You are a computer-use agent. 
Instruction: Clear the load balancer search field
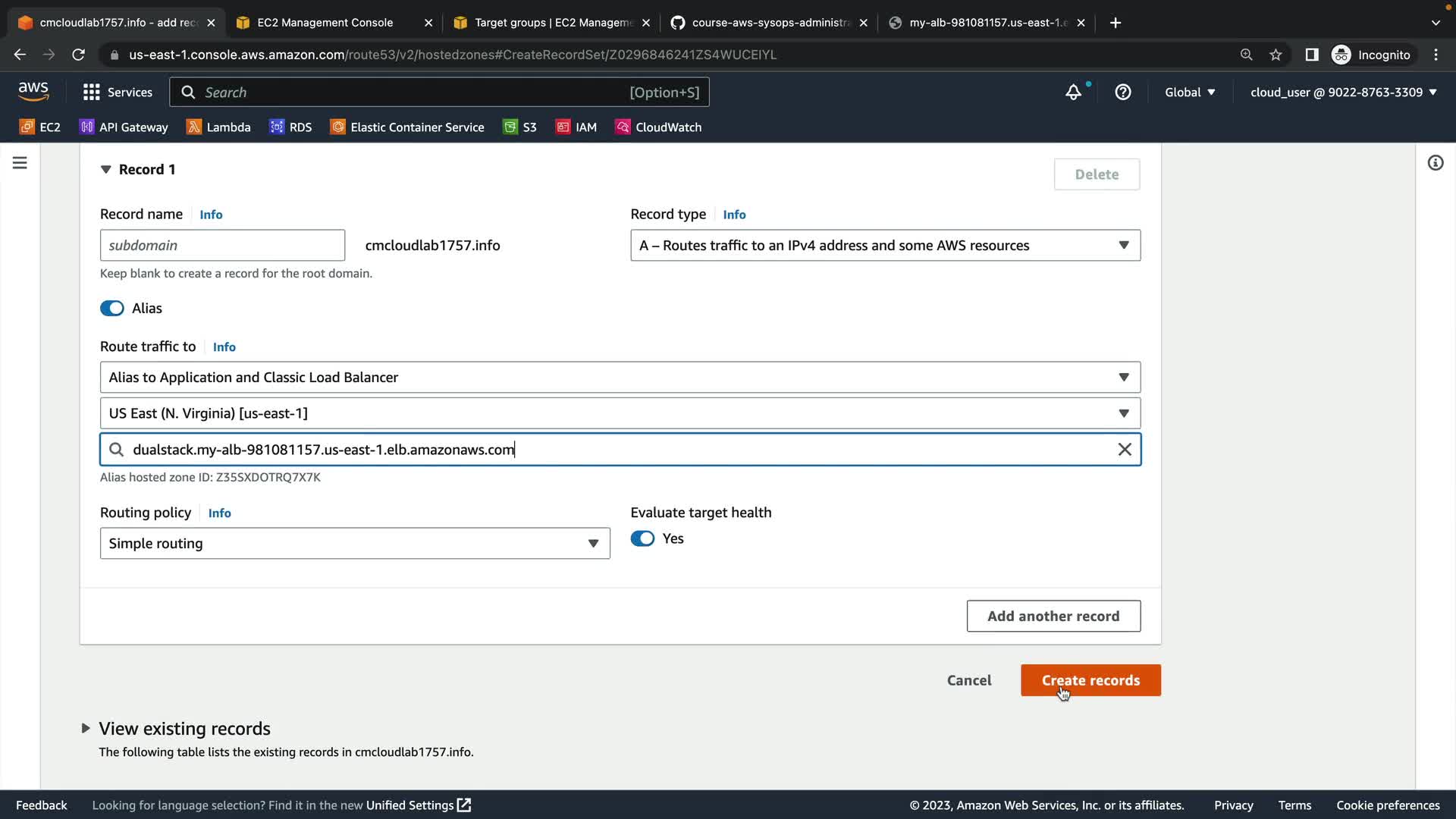1125,450
